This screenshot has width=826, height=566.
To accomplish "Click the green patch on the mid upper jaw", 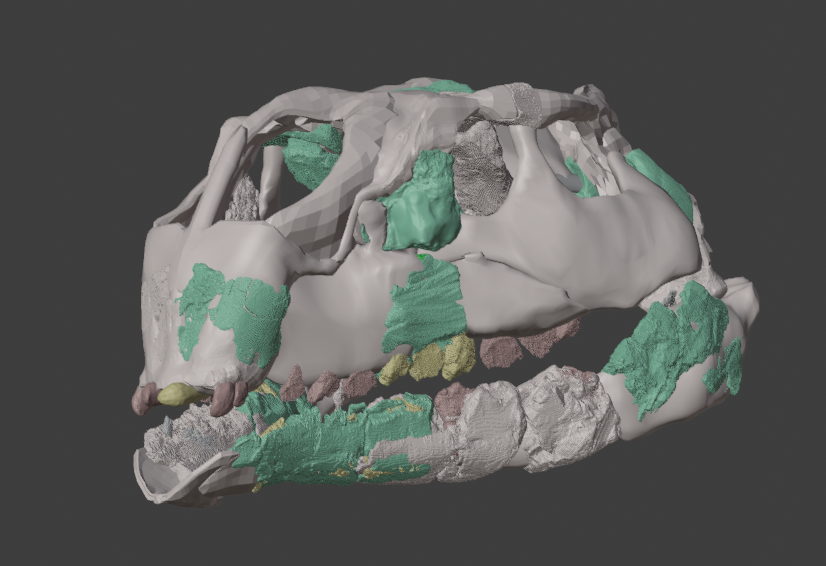I will (424, 308).
